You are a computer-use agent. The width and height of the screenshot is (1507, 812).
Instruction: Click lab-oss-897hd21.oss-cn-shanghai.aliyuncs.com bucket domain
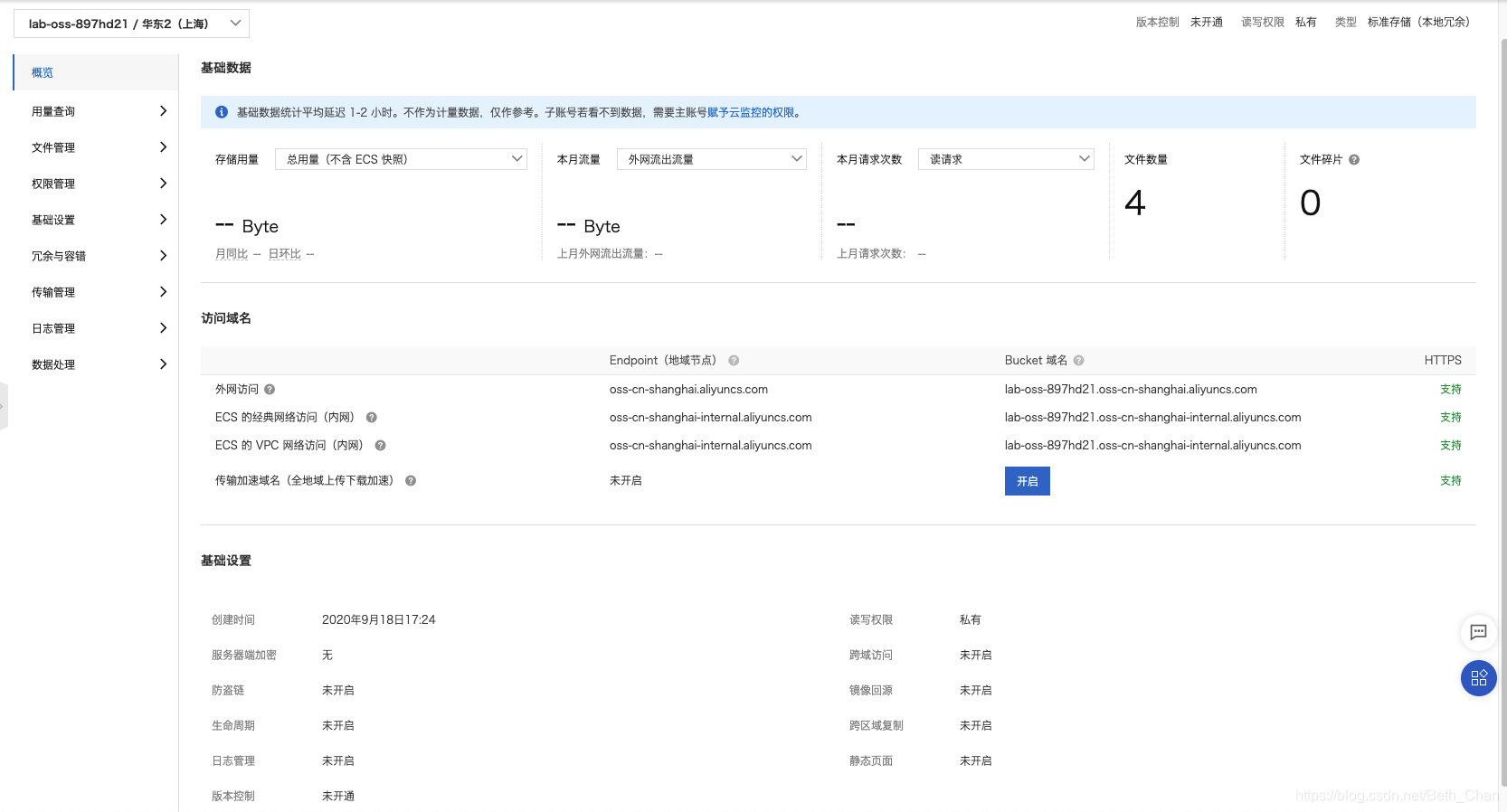(x=1131, y=390)
